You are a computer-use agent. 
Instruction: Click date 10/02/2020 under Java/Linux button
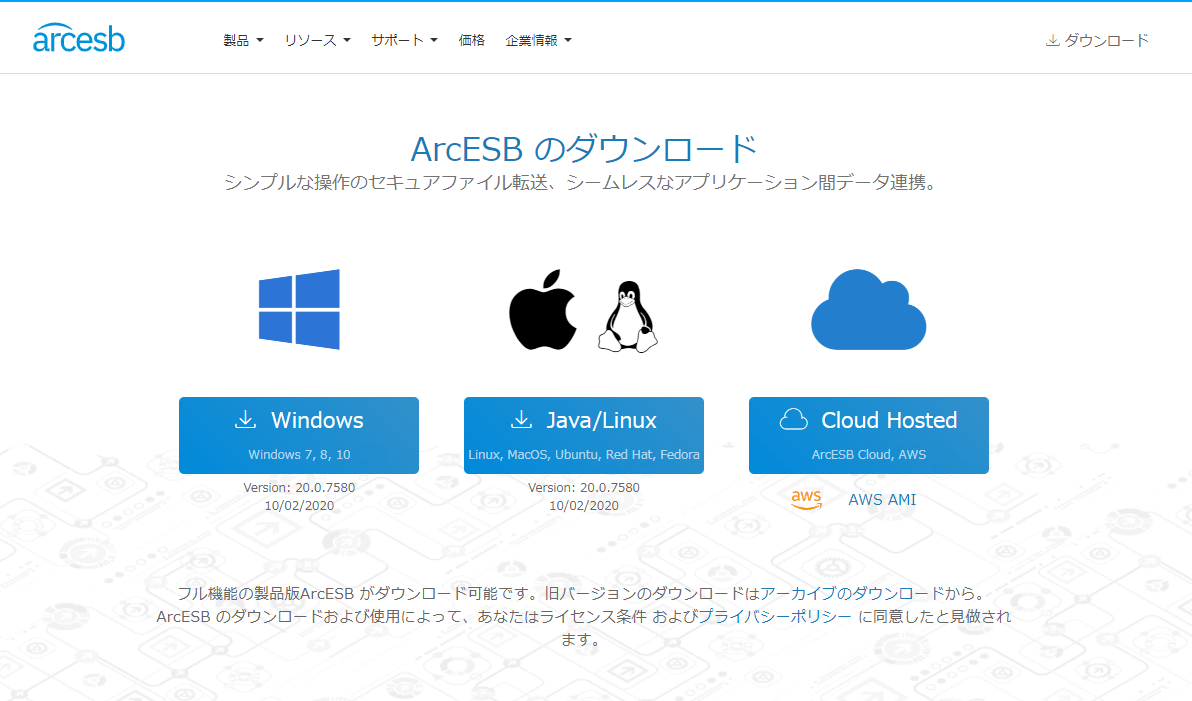pyautogui.click(x=584, y=506)
